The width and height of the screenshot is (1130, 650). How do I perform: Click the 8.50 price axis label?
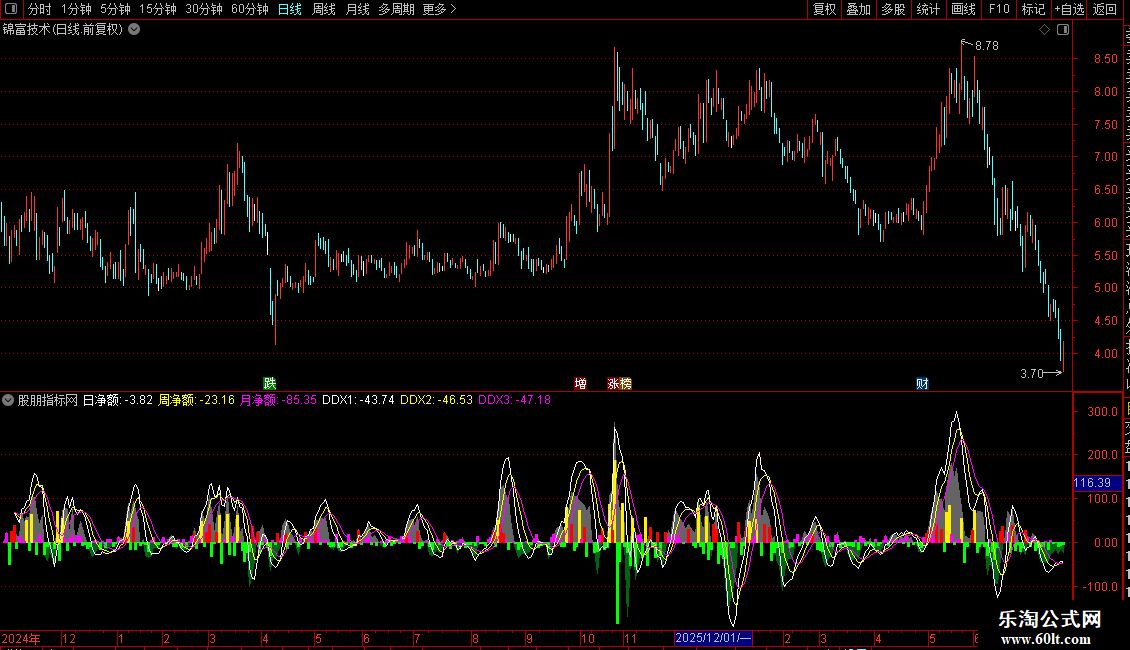click(x=1105, y=59)
